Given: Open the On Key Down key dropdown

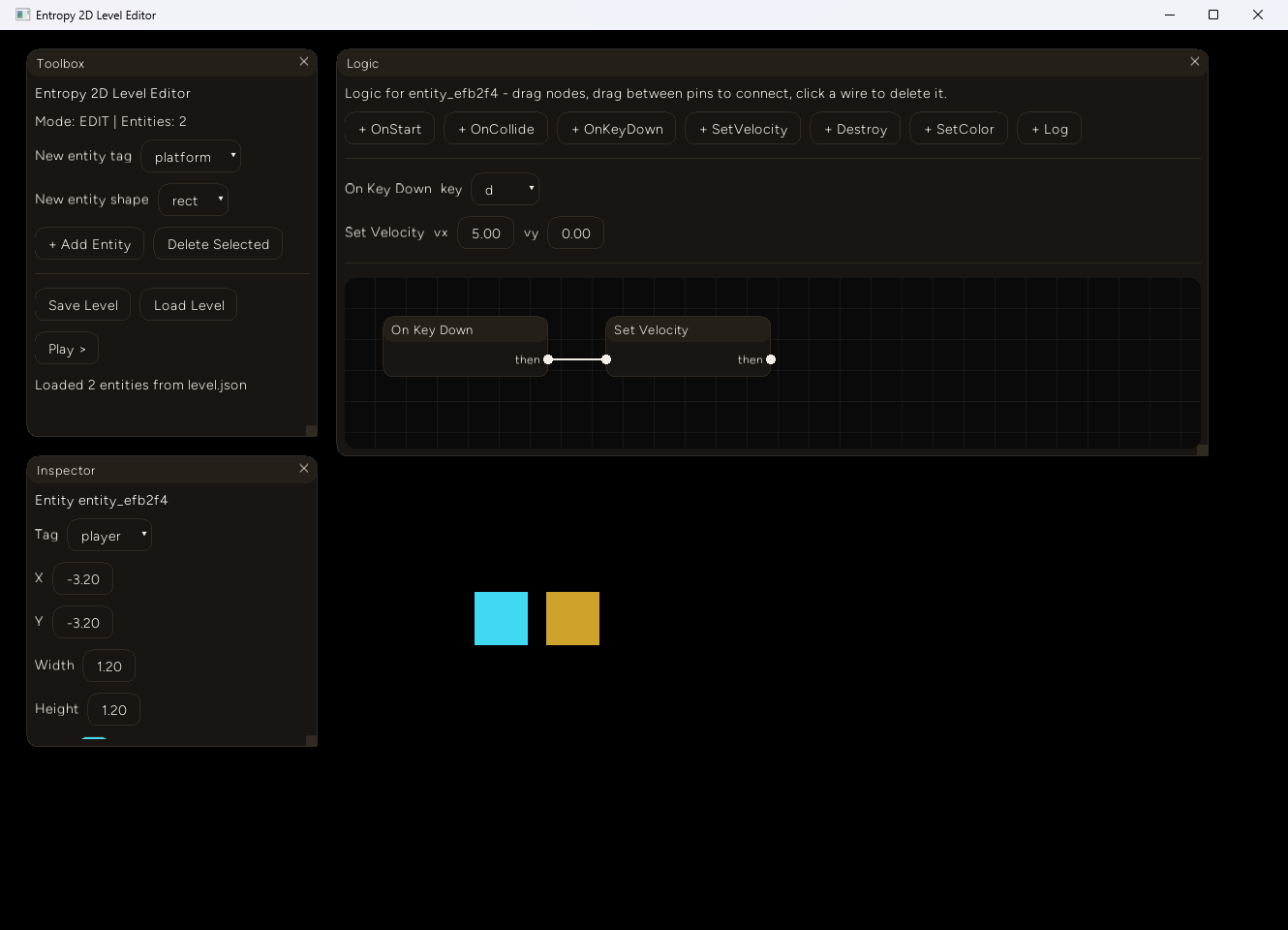Looking at the screenshot, I should point(505,190).
